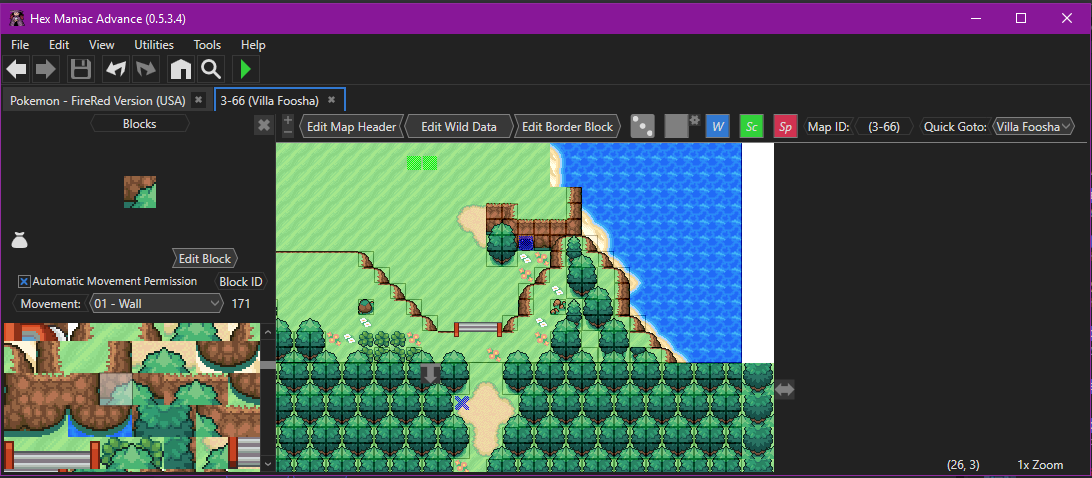Image resolution: width=1092 pixels, height=478 pixels.
Task: Save with the floppy disk icon
Action: pos(81,69)
